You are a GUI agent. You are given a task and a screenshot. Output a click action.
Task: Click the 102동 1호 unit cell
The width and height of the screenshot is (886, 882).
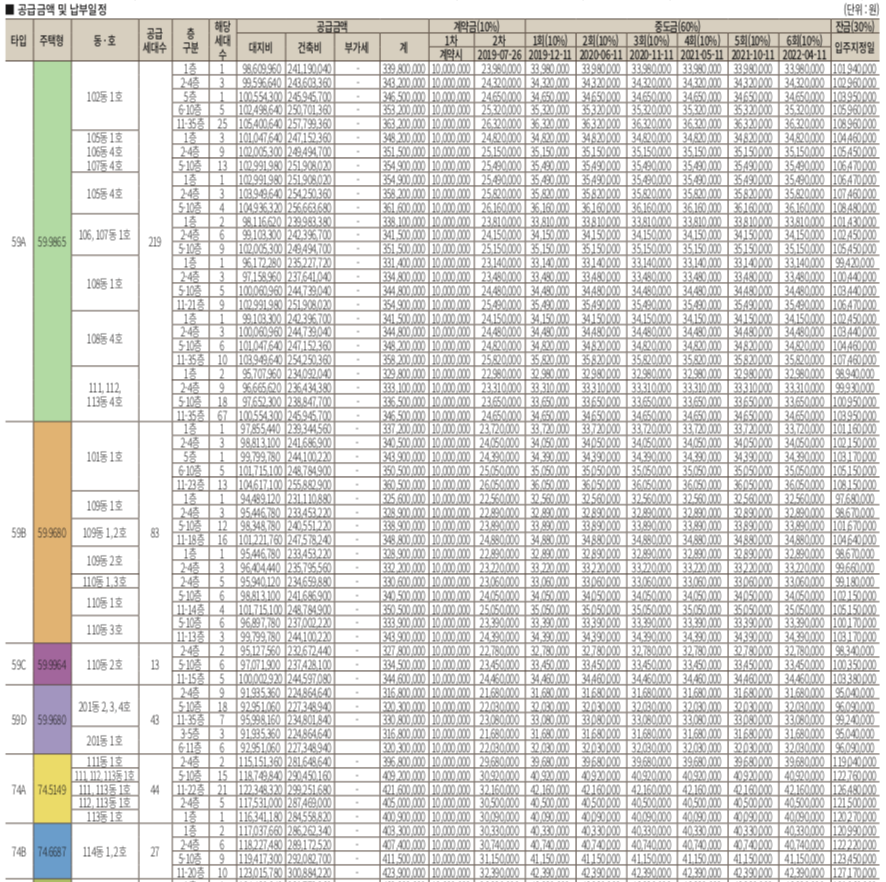coord(105,97)
